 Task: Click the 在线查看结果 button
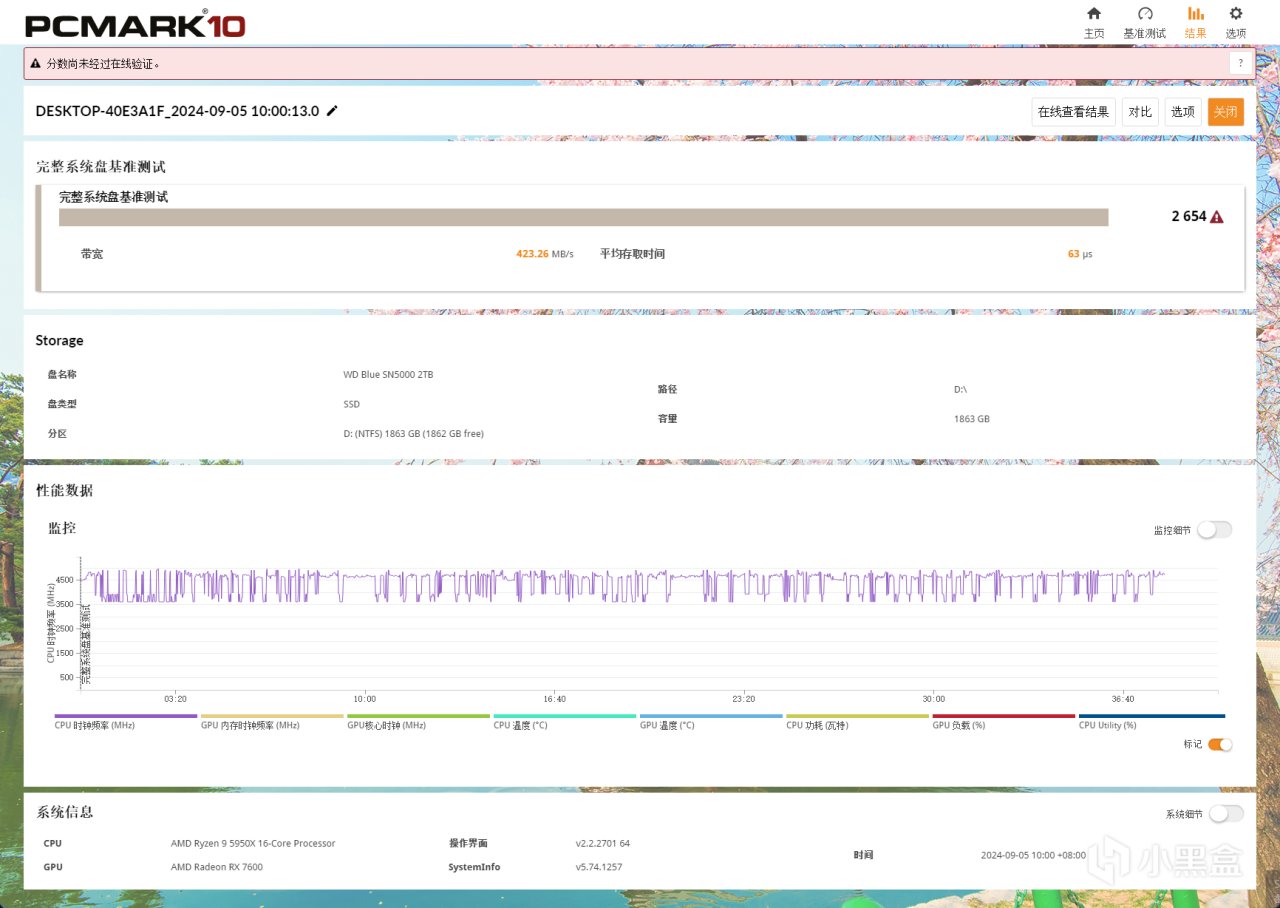click(x=1073, y=112)
